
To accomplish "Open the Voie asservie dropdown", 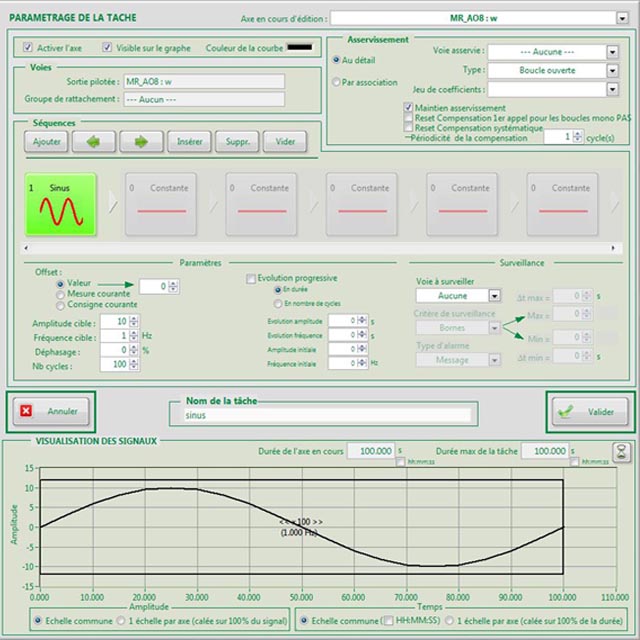I will point(611,52).
